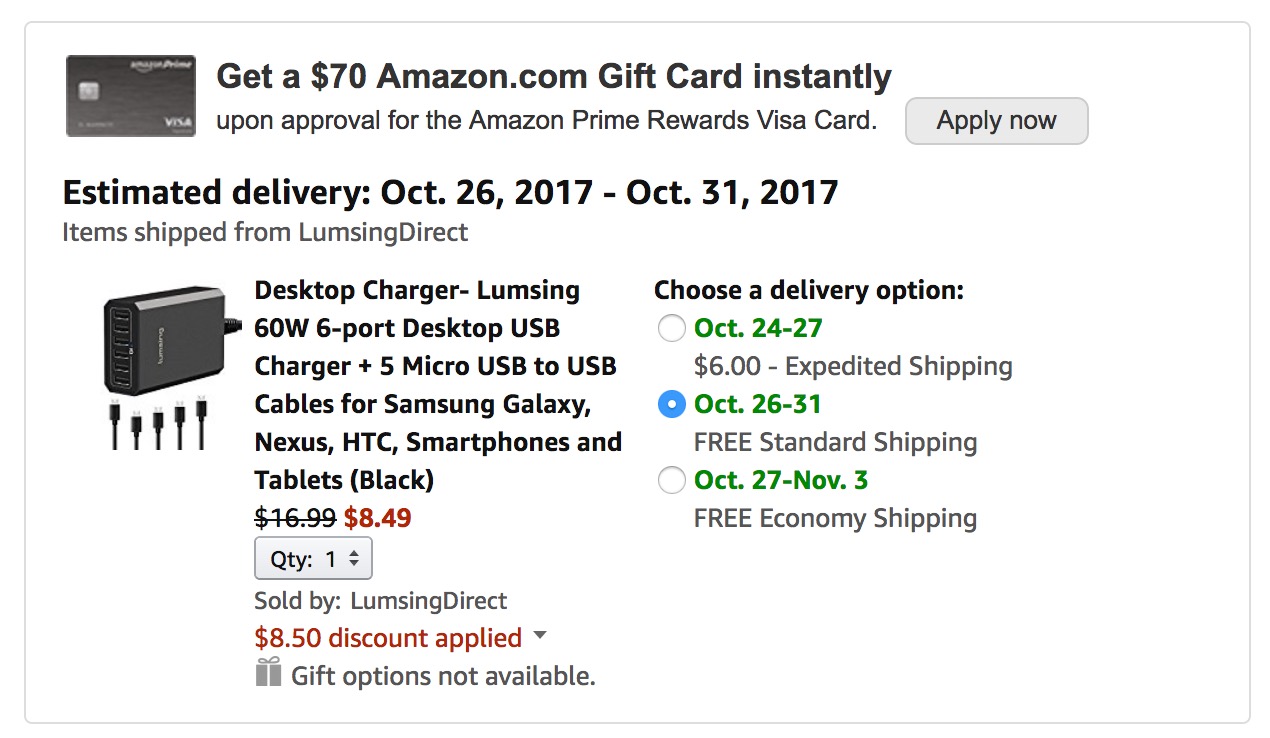Viewport: 1270px width, 738px height.
Task: Select the Oct. 24-27 Expedited Shipping radio button
Action: click(672, 328)
